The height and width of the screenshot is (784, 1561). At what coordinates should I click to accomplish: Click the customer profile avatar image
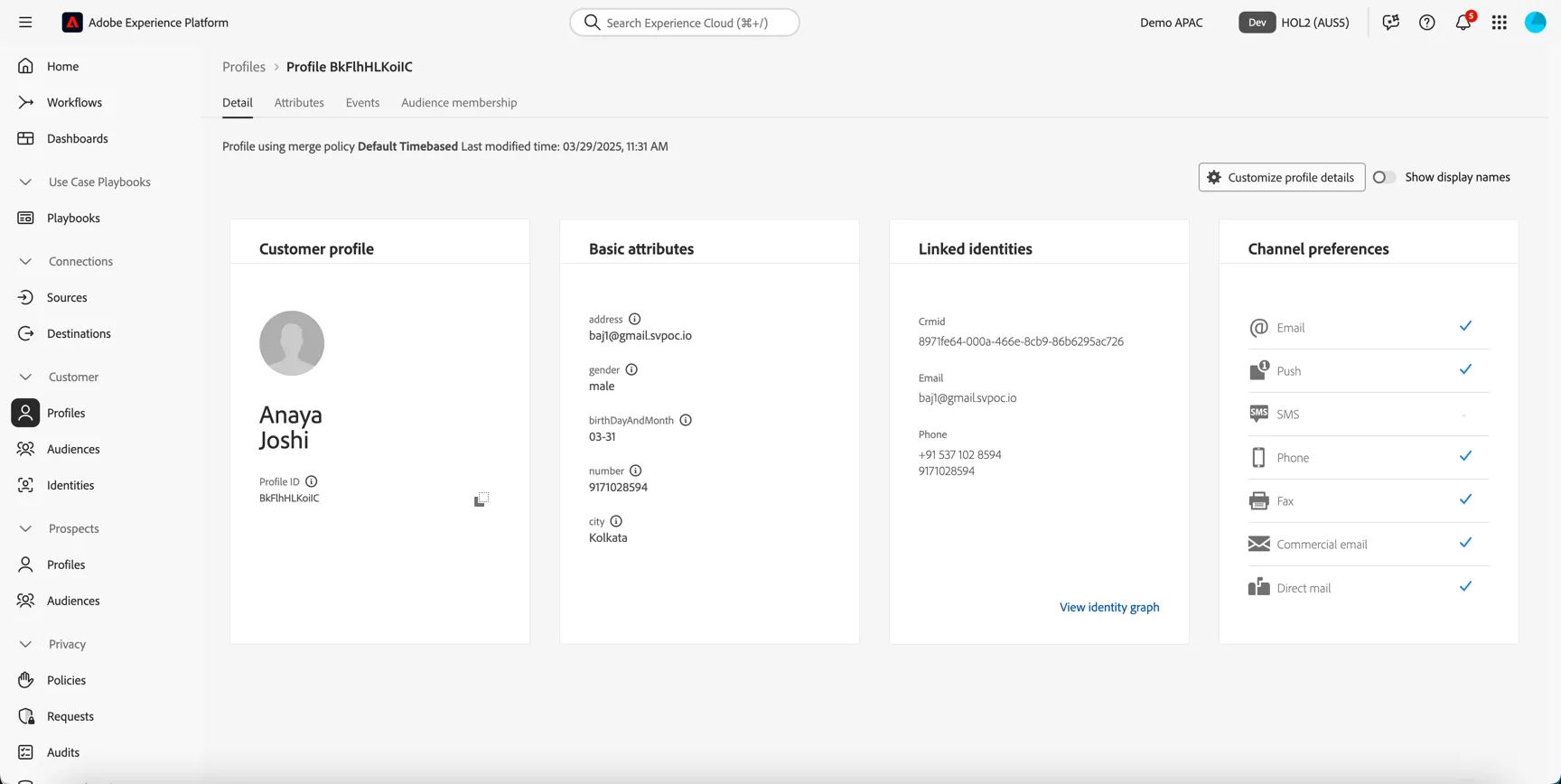(x=292, y=343)
